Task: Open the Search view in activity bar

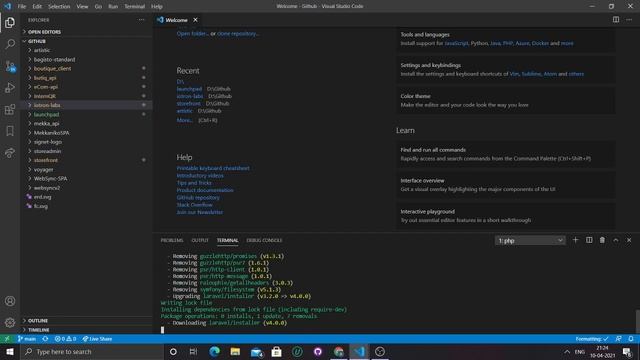Action: click(x=10, y=44)
